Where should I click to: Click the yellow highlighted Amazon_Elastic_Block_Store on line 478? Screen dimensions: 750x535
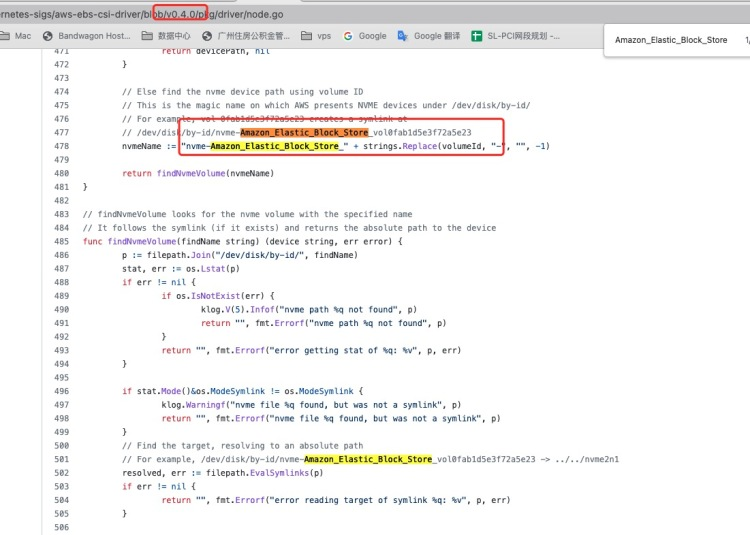(x=275, y=146)
